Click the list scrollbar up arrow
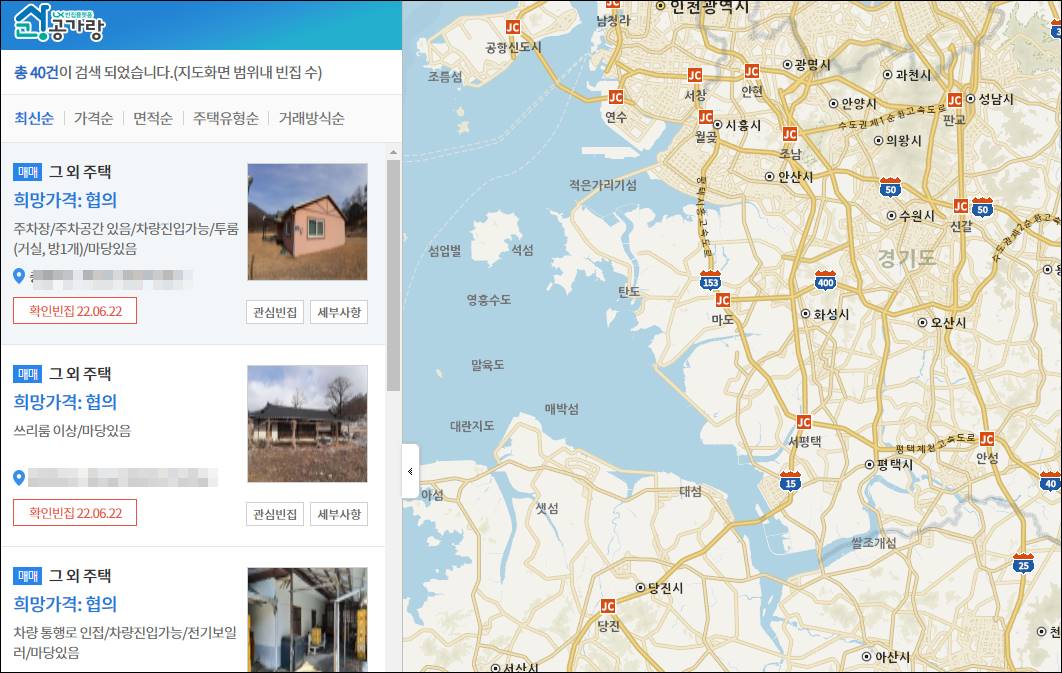The width and height of the screenshot is (1062, 673). tap(394, 153)
